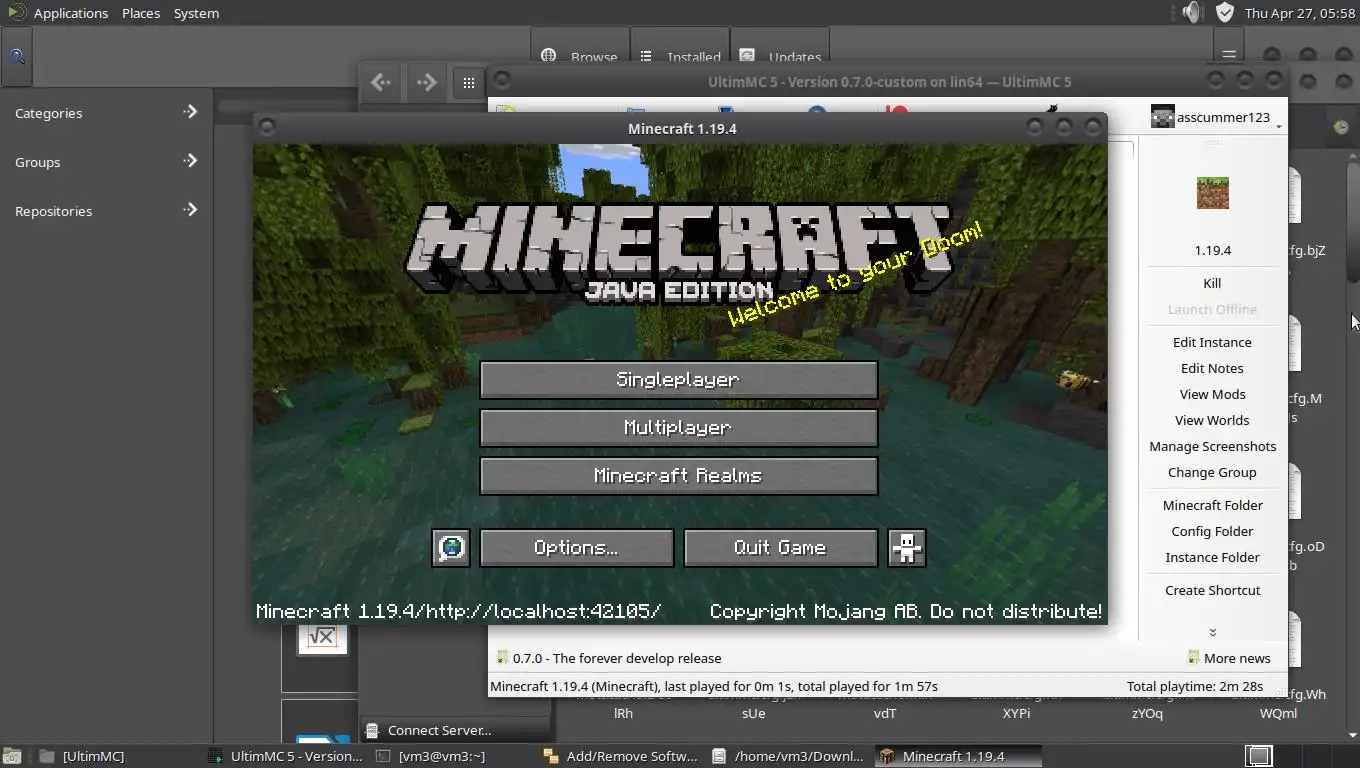Open Minecraft language settings globe icon
Viewport: 1360px width, 768px height.
point(451,548)
